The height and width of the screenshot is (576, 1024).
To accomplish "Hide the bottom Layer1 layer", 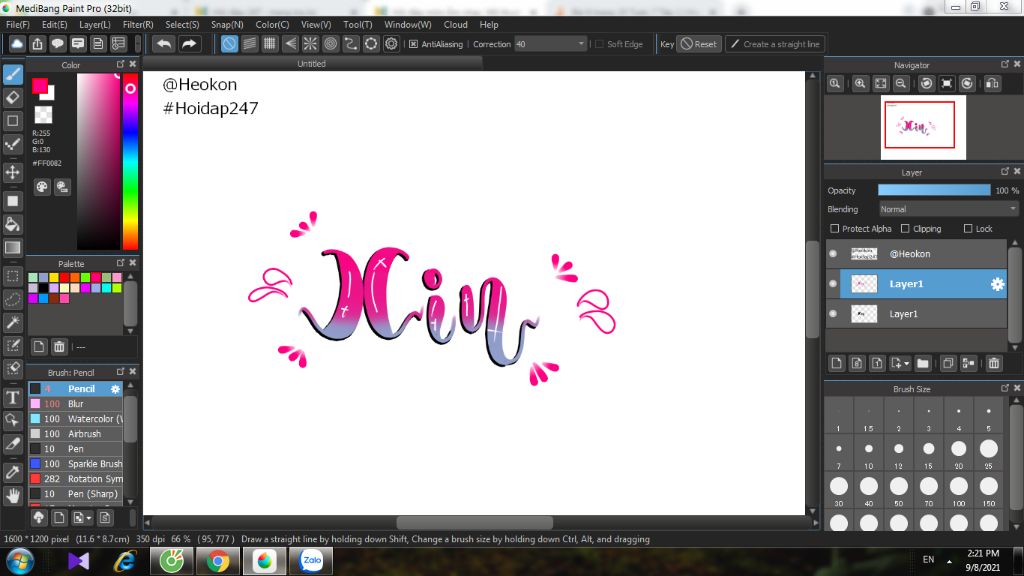I will [x=833, y=314].
